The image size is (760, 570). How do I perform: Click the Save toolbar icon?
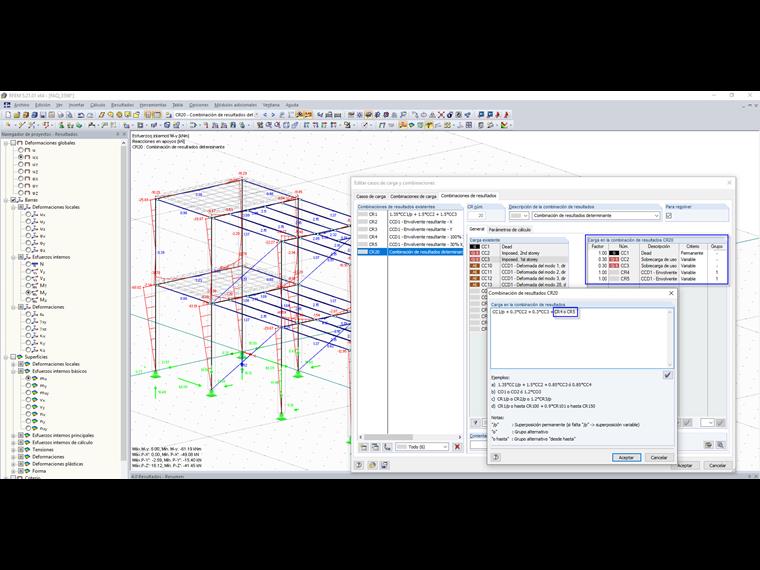(x=43, y=115)
